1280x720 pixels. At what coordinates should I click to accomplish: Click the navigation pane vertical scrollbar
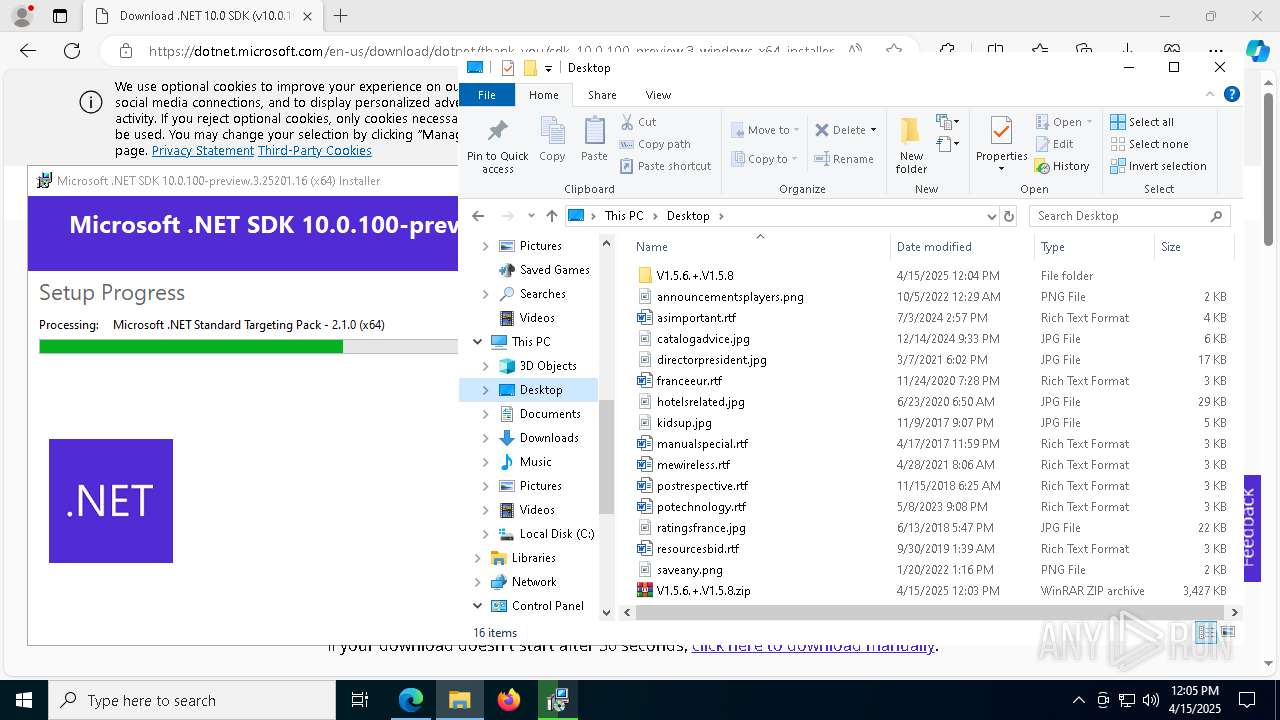tap(606, 456)
